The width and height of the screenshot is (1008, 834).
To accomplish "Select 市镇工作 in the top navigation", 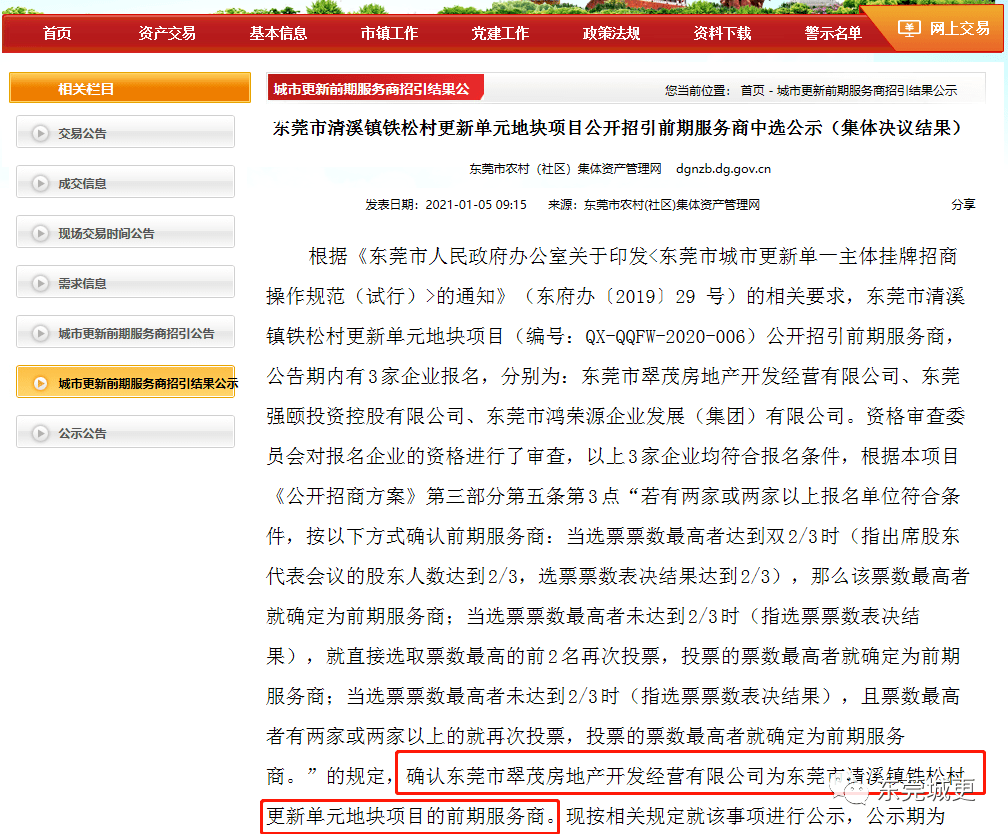I will [389, 33].
